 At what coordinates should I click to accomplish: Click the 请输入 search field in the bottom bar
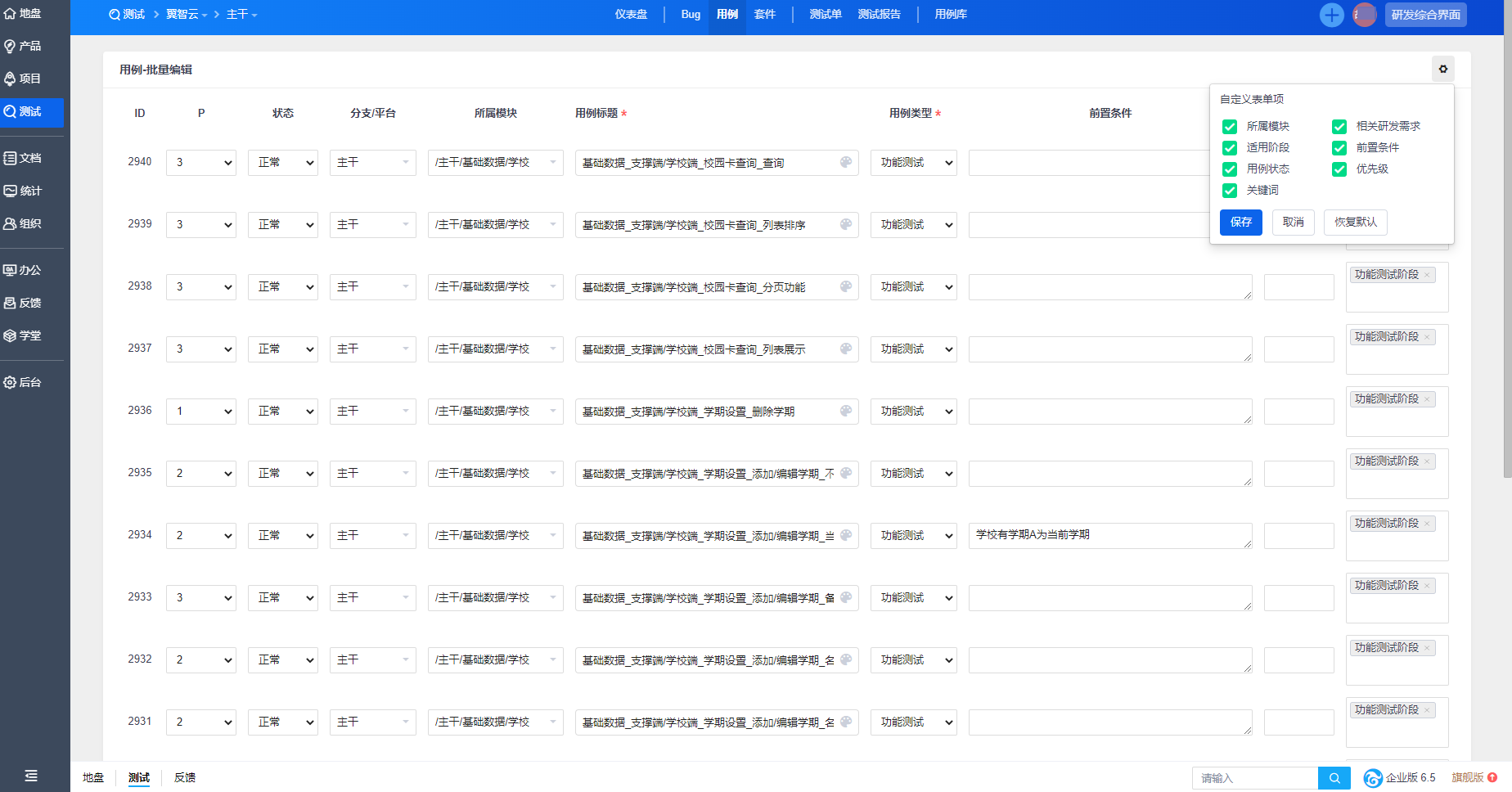[x=1255, y=778]
